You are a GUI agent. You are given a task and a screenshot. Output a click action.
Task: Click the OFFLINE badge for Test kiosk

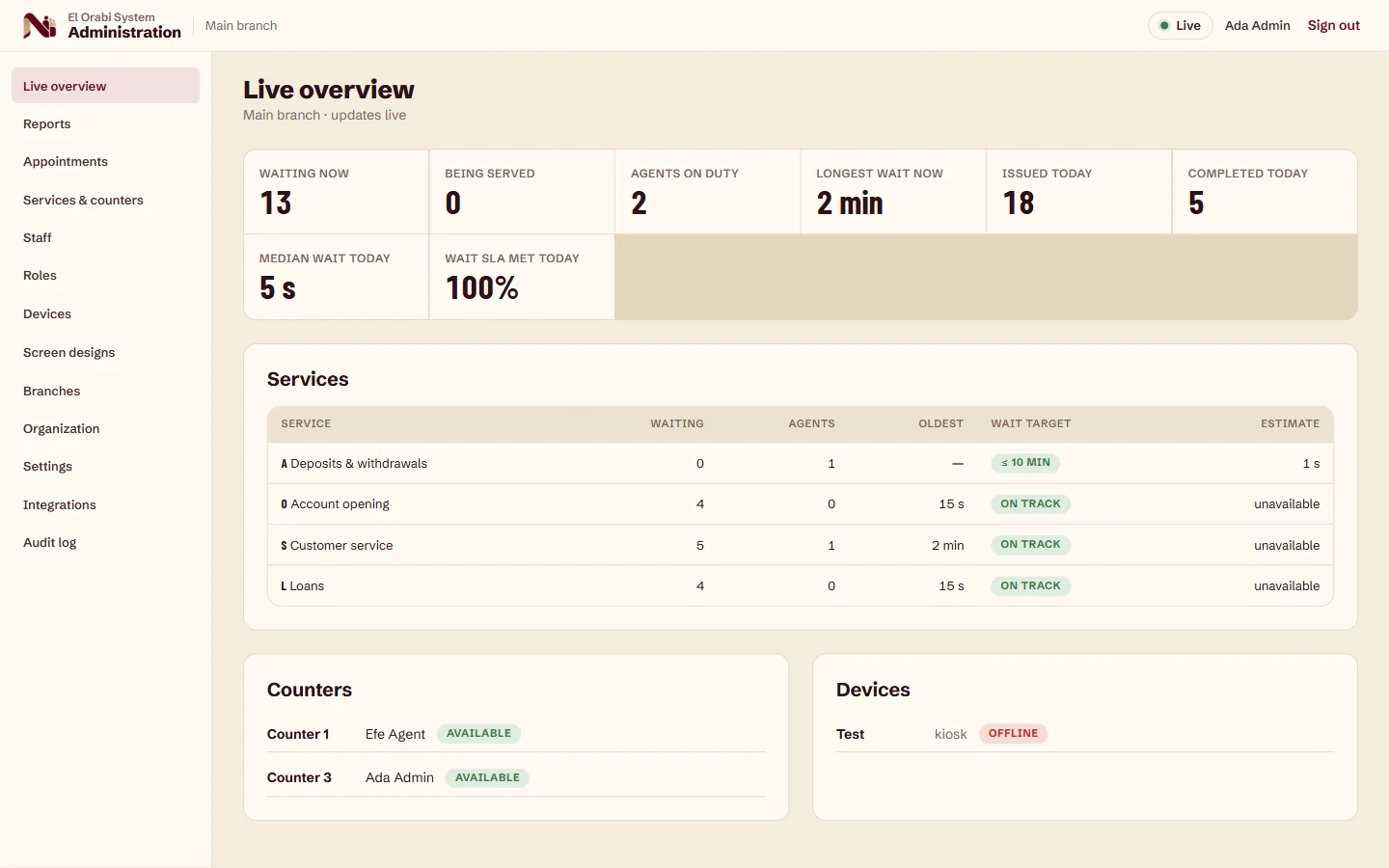[1013, 733]
